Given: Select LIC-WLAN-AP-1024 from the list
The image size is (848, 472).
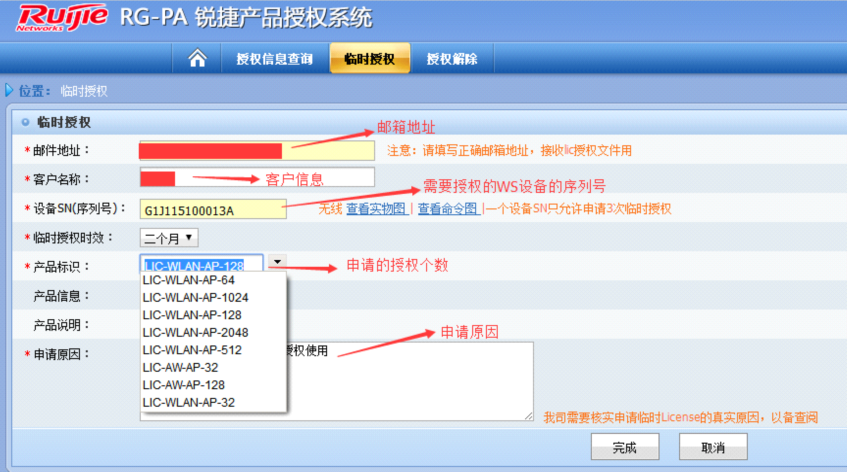Looking at the screenshot, I should 213,297.
